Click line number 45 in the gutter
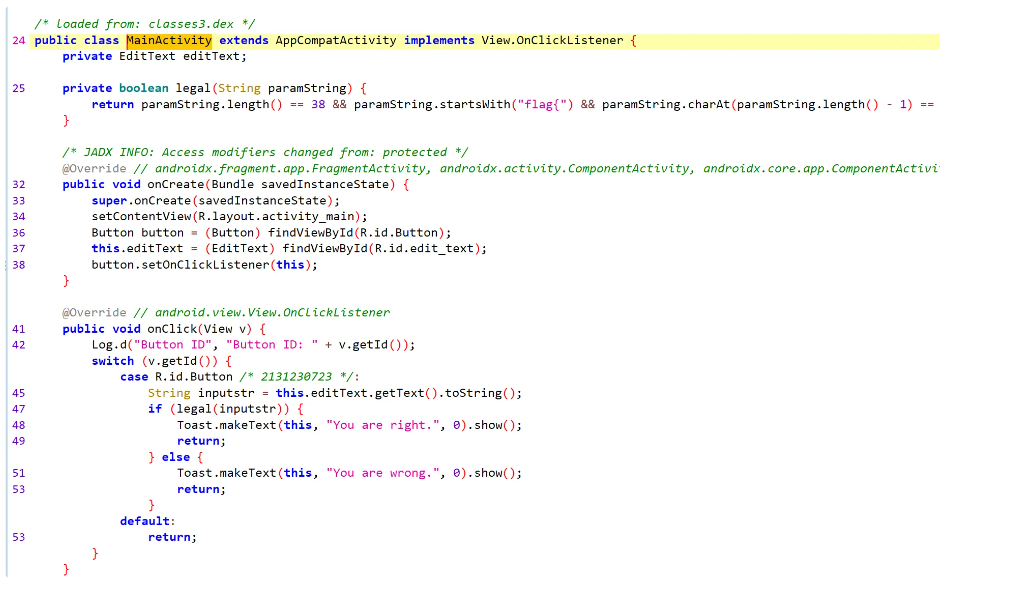The image size is (1031, 593). click(x=18, y=393)
